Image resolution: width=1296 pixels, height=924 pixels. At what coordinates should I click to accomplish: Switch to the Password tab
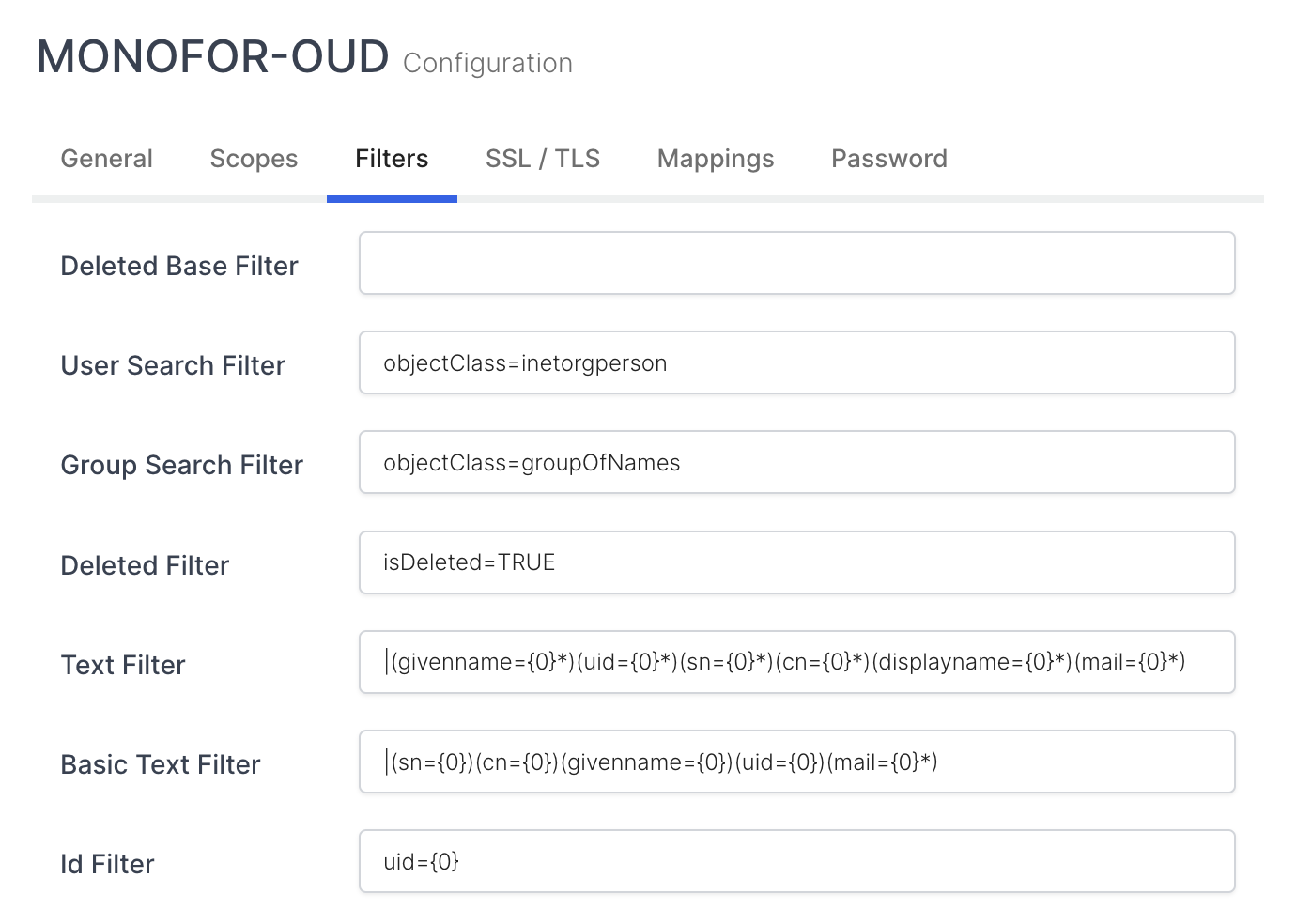coord(888,159)
